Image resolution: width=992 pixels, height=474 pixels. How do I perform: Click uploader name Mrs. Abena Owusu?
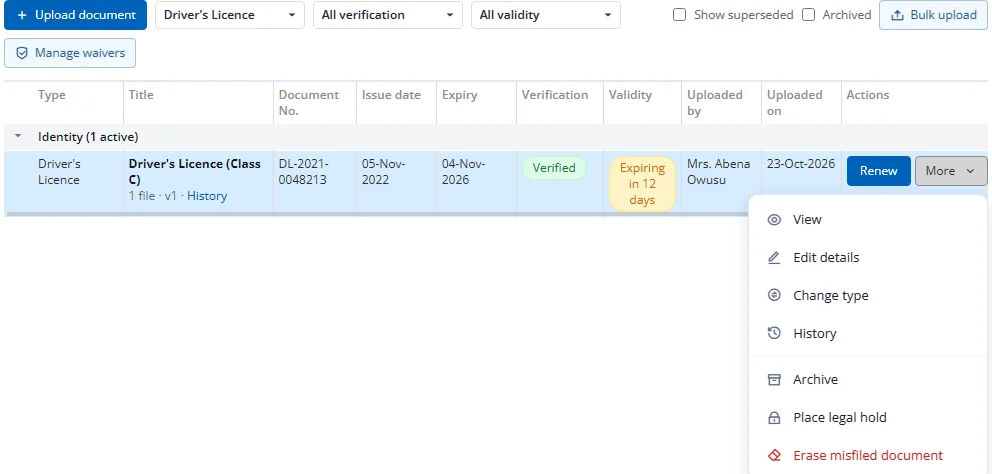[719, 172]
